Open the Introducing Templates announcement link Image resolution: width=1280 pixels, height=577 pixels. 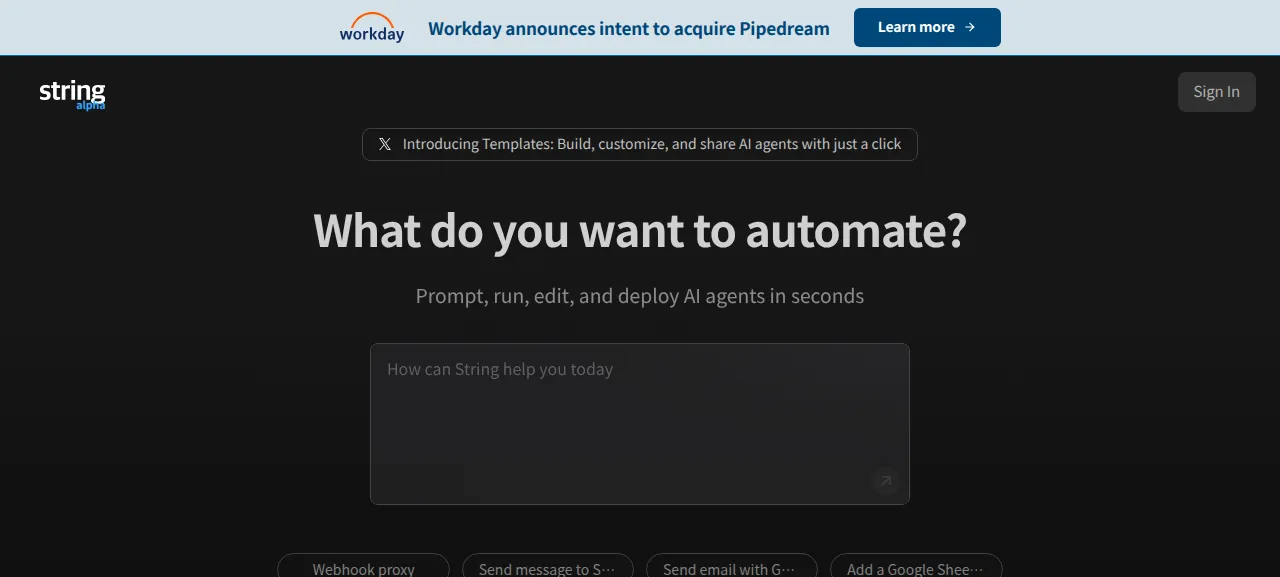[x=640, y=144]
